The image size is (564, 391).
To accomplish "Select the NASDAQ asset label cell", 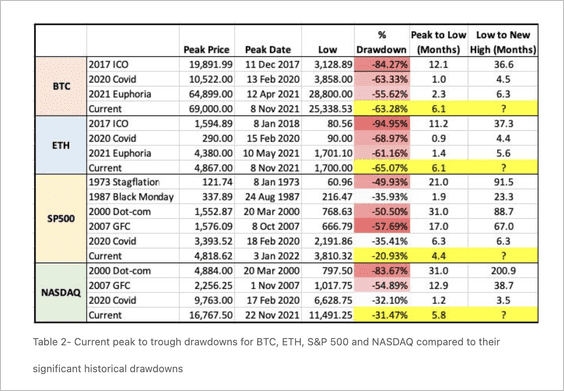I will [x=61, y=293].
